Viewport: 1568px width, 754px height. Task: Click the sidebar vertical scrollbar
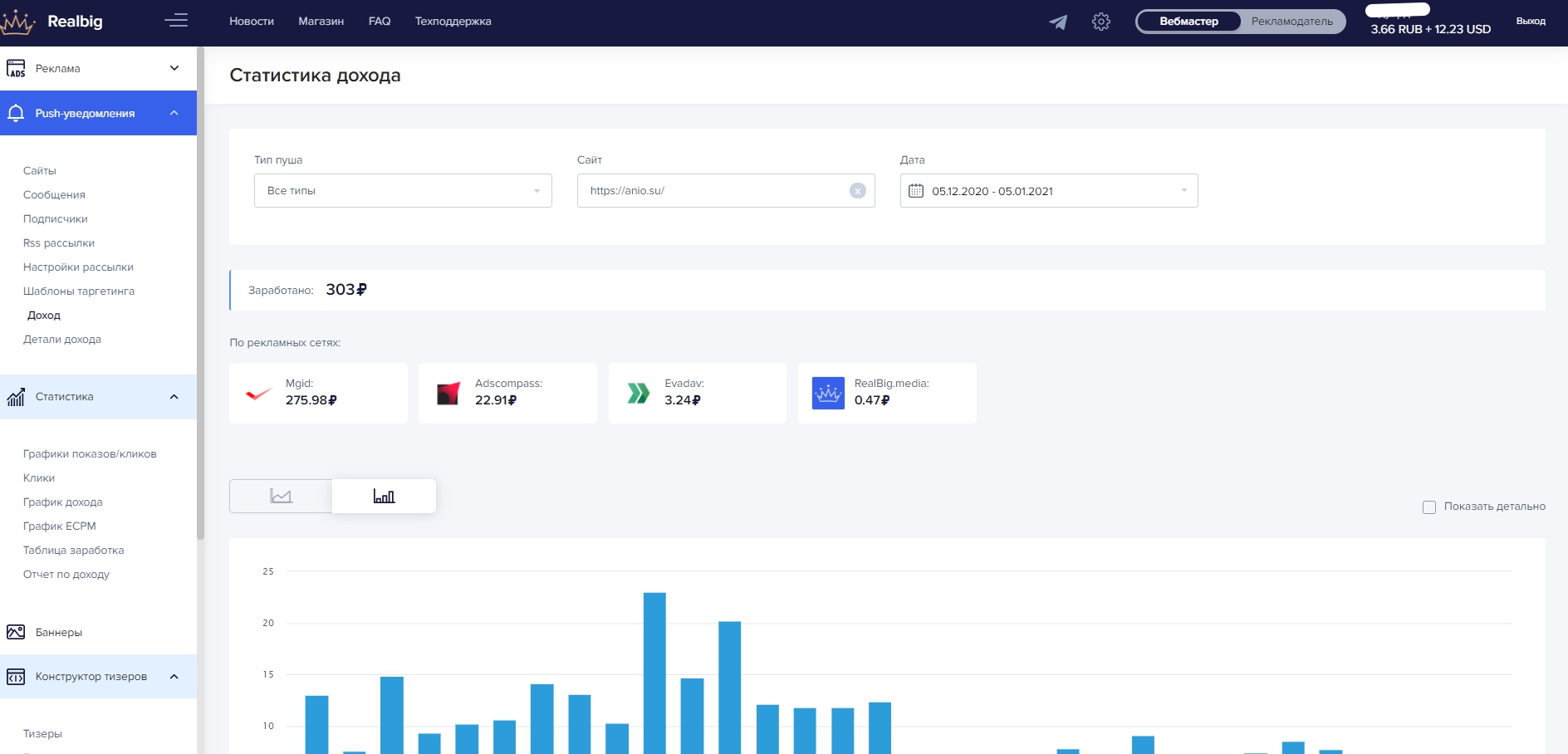click(x=200, y=291)
